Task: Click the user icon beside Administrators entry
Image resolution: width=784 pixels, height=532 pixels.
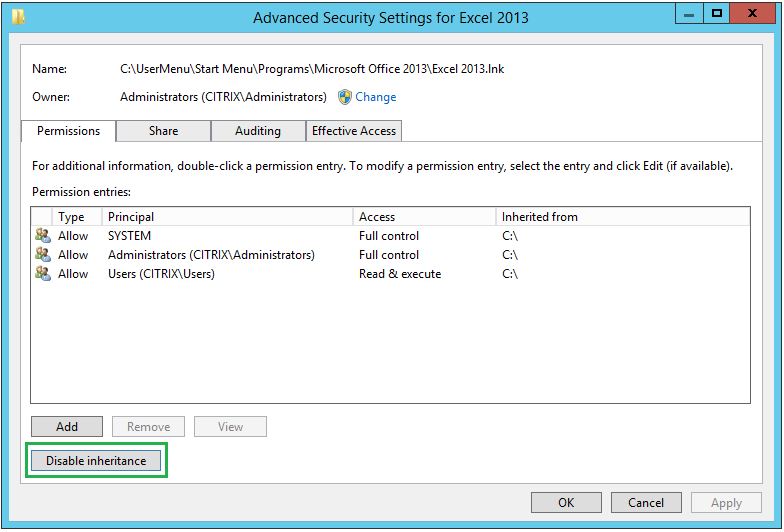Action: pos(42,255)
